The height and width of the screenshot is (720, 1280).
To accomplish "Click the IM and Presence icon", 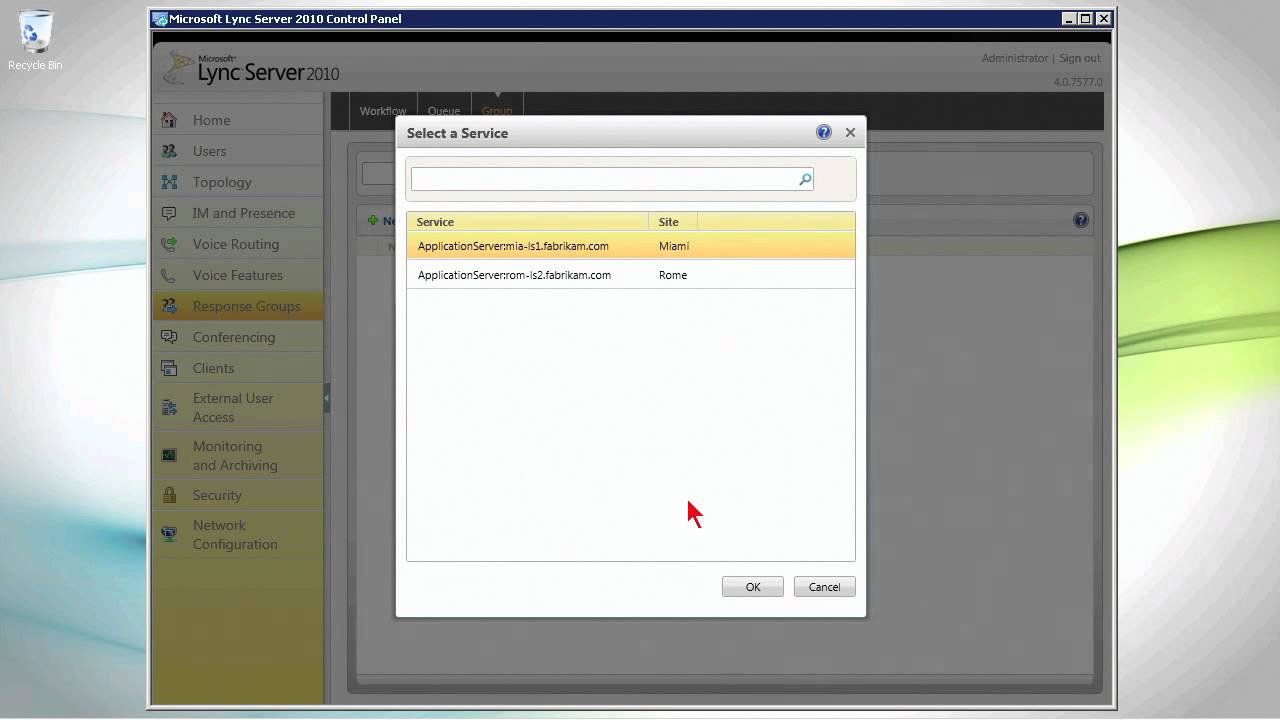I will click(170, 213).
